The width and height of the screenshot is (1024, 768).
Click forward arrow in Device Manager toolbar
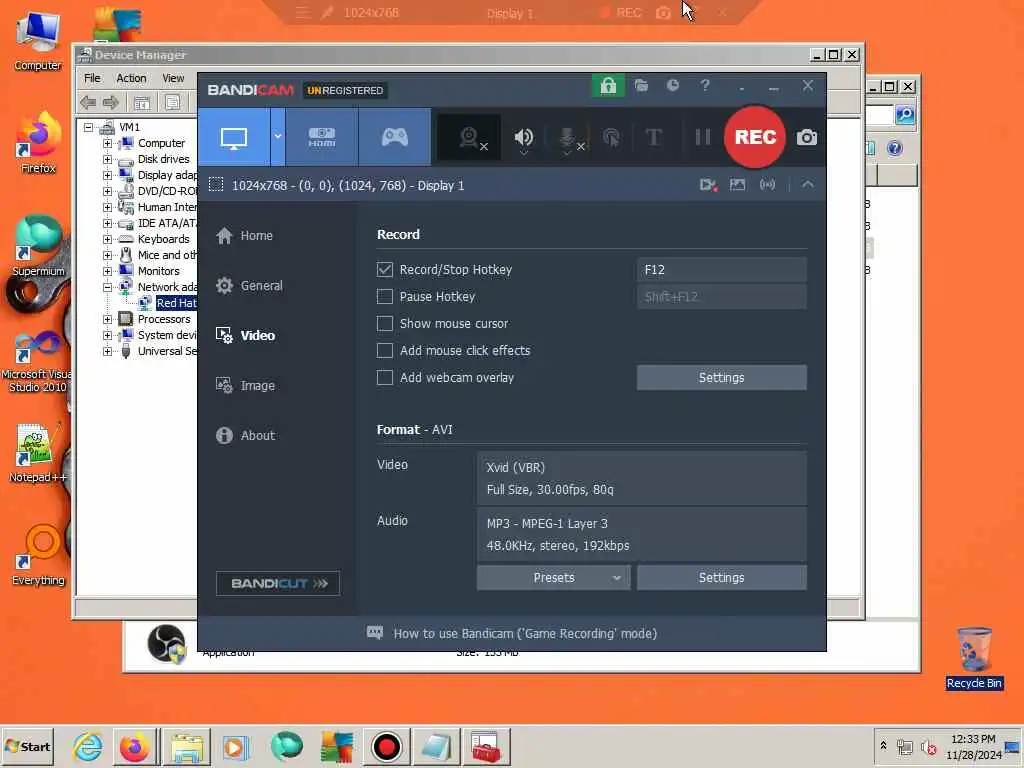111,102
